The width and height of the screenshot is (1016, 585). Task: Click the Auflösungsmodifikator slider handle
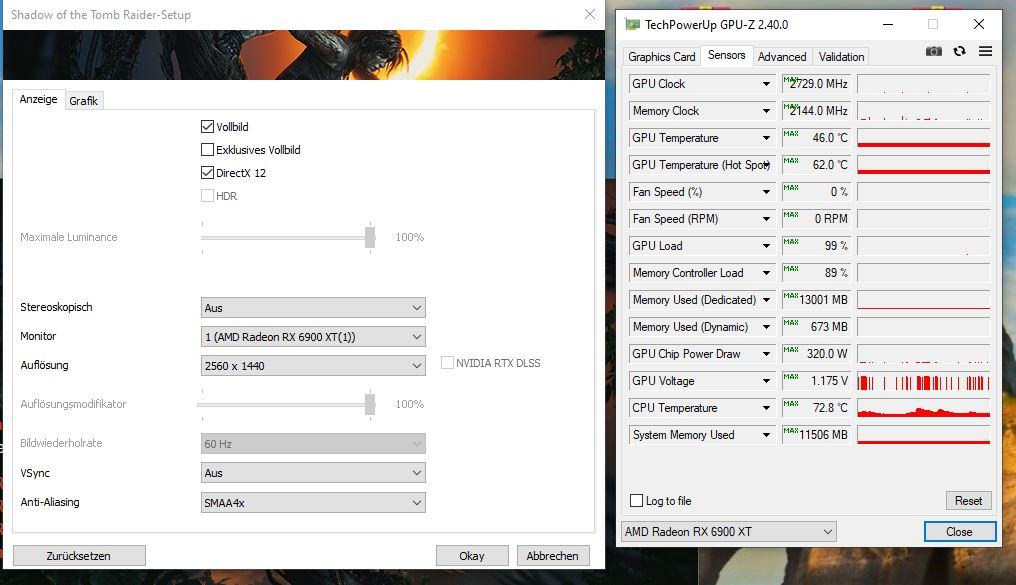370,404
